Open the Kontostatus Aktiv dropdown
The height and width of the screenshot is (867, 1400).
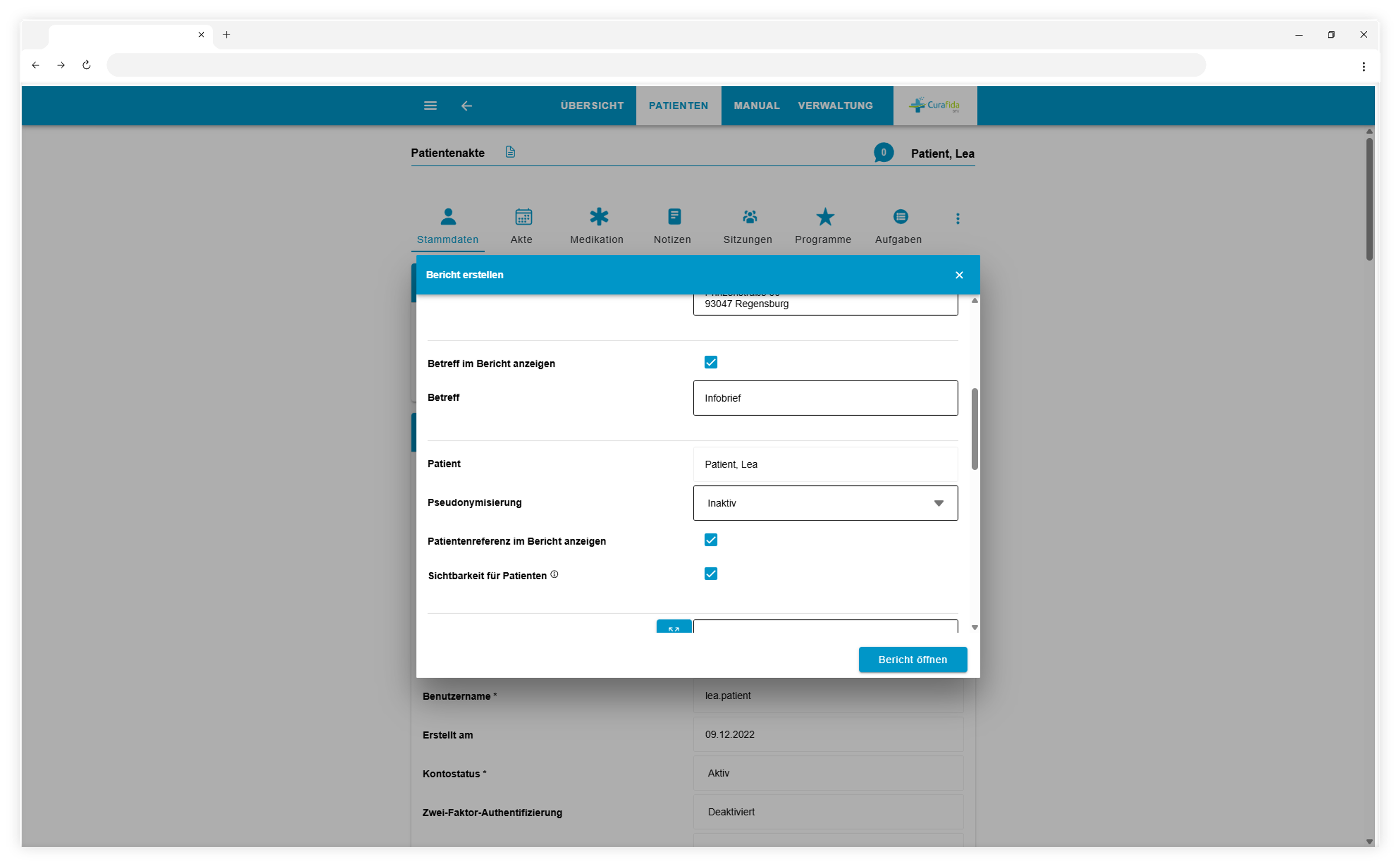[x=828, y=773]
